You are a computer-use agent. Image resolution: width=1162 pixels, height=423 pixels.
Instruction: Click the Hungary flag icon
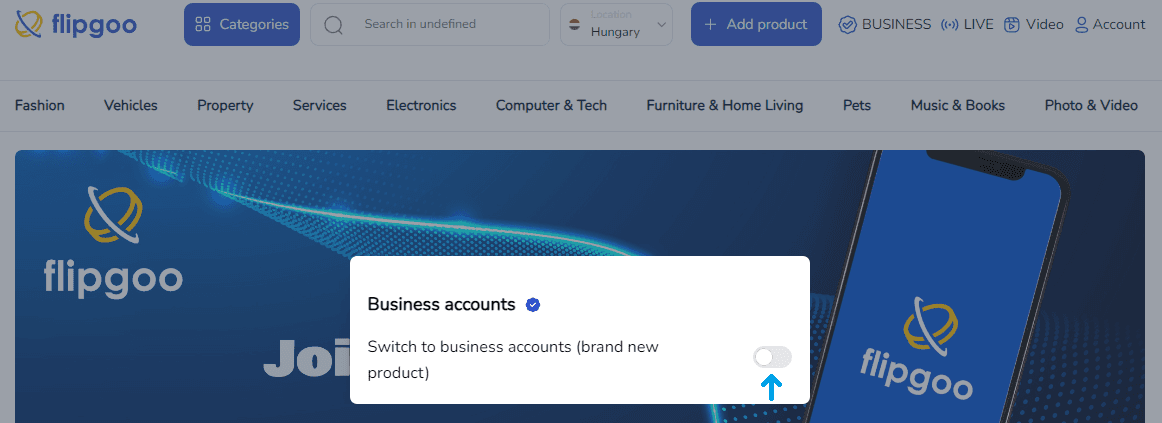(575, 24)
